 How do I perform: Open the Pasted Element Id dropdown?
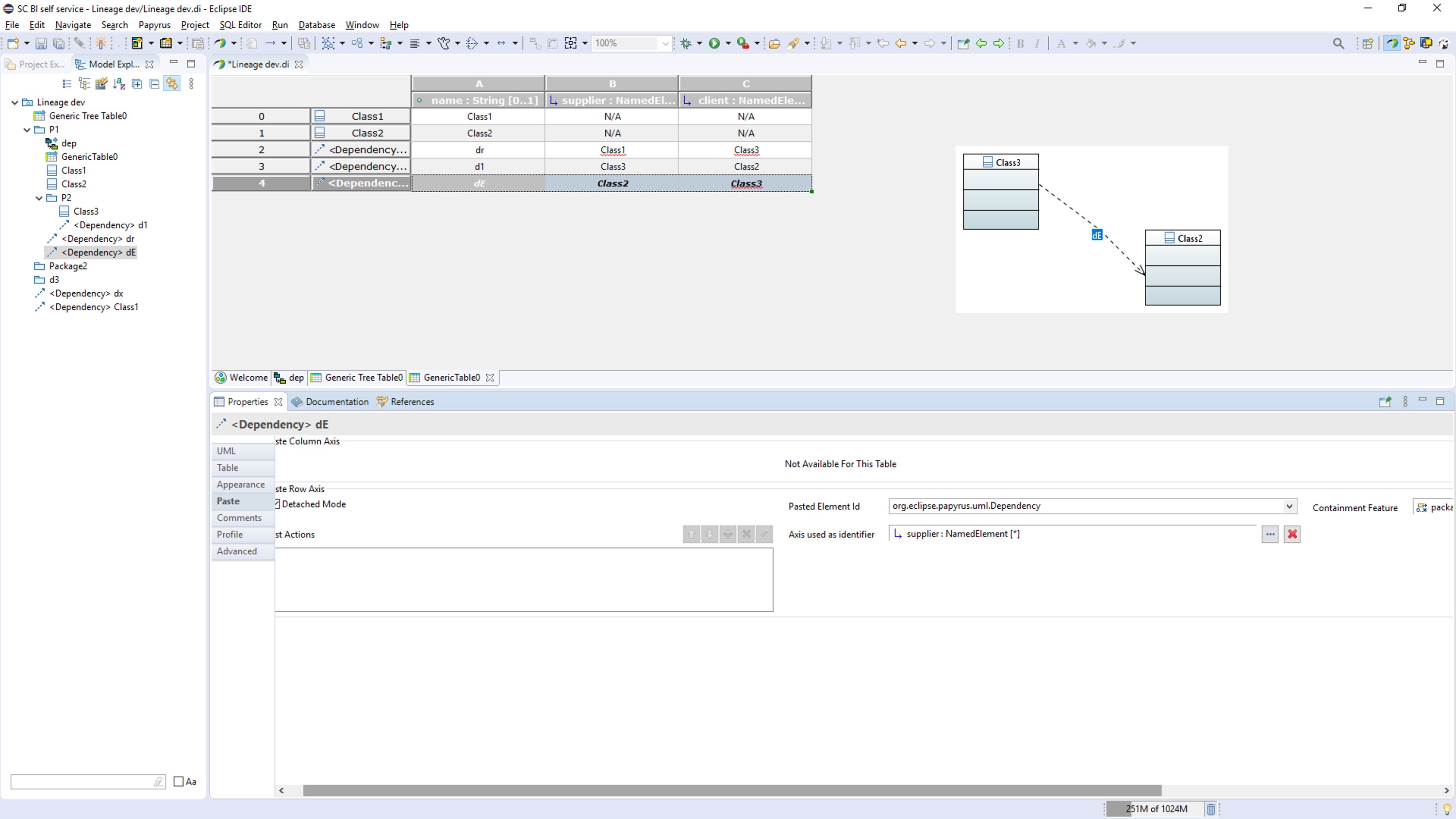point(1289,506)
